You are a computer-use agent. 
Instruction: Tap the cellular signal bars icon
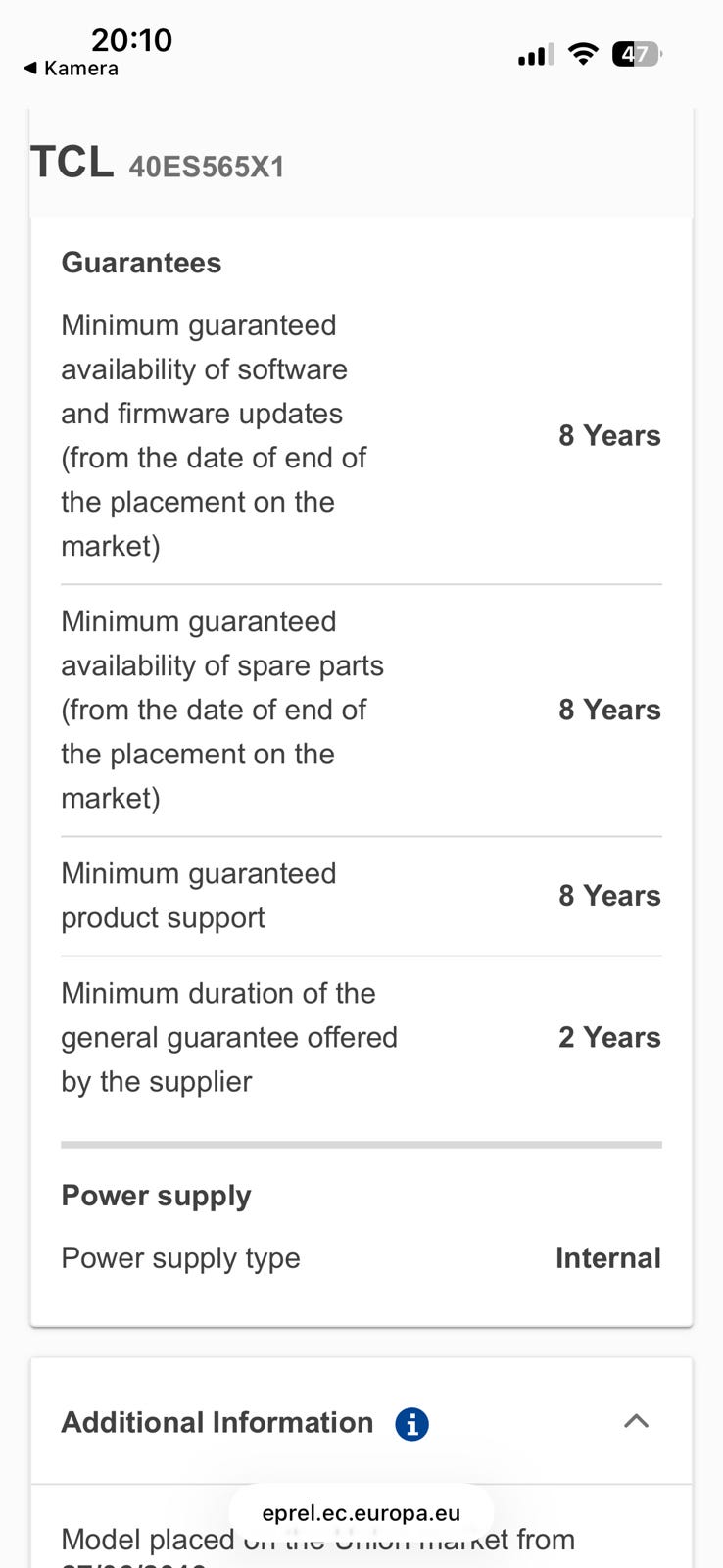(536, 55)
